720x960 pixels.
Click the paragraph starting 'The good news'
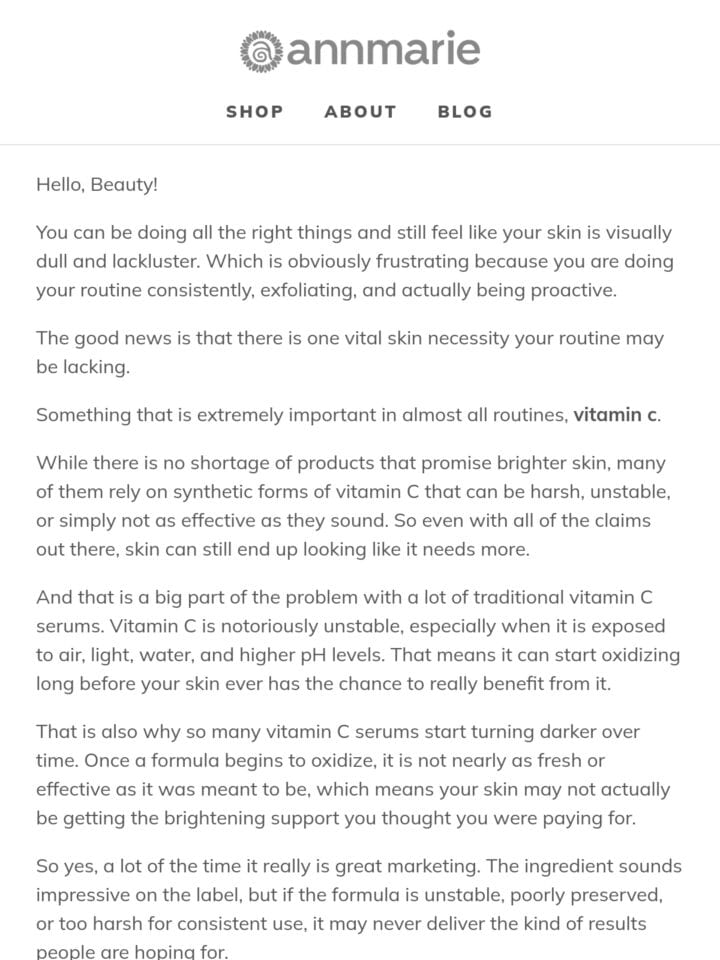point(350,352)
